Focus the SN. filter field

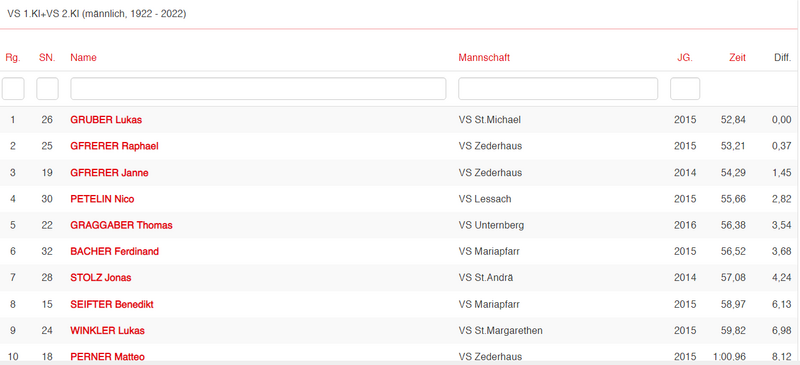(x=47, y=89)
